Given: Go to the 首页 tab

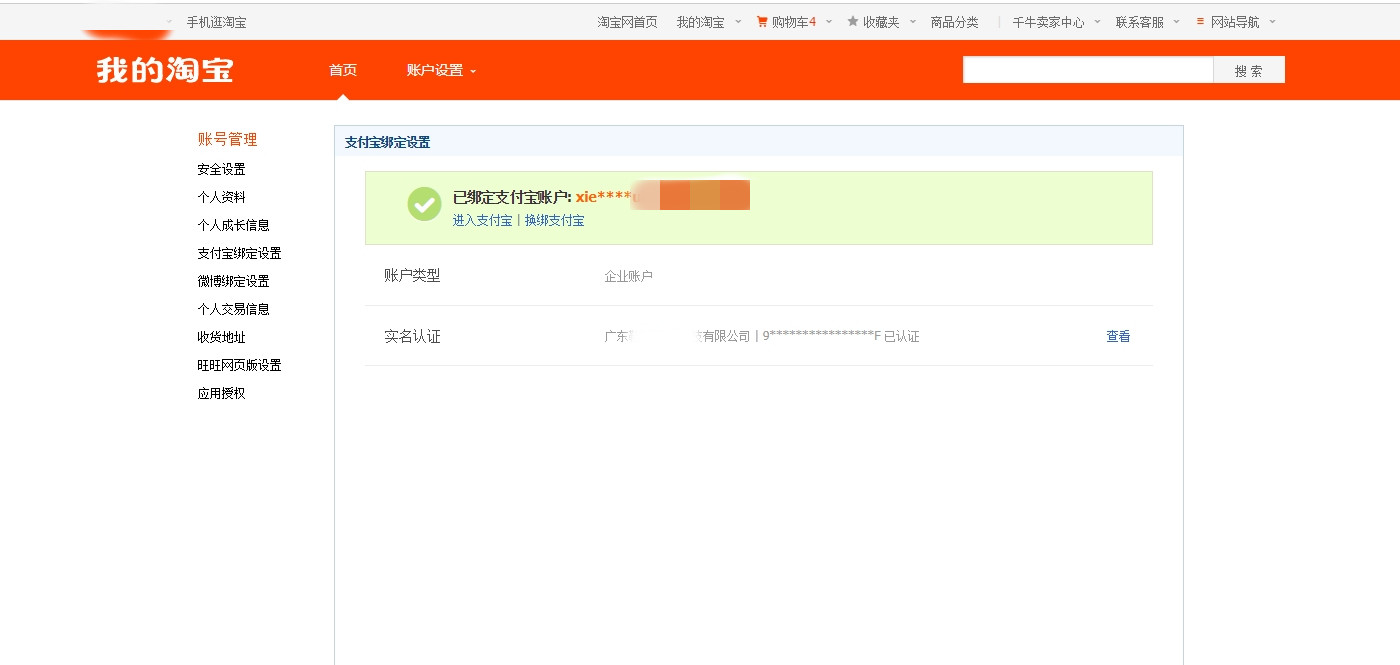Looking at the screenshot, I should (x=343, y=70).
